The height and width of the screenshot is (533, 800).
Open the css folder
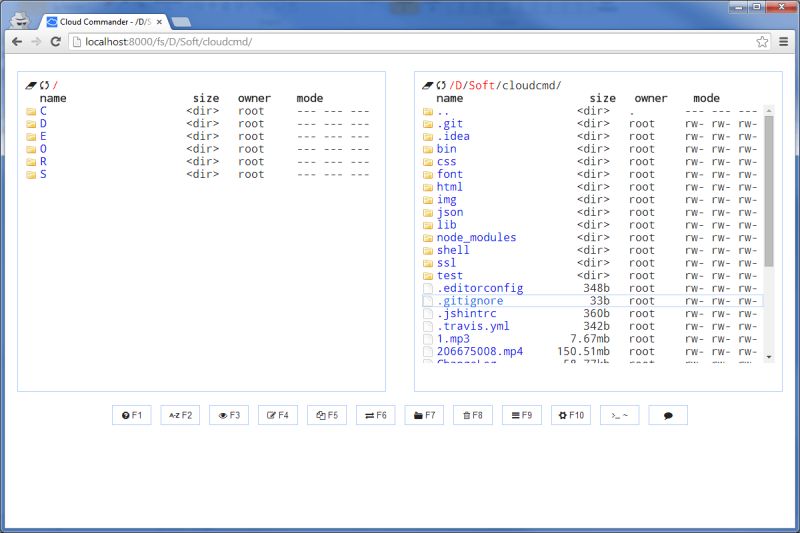pos(446,161)
